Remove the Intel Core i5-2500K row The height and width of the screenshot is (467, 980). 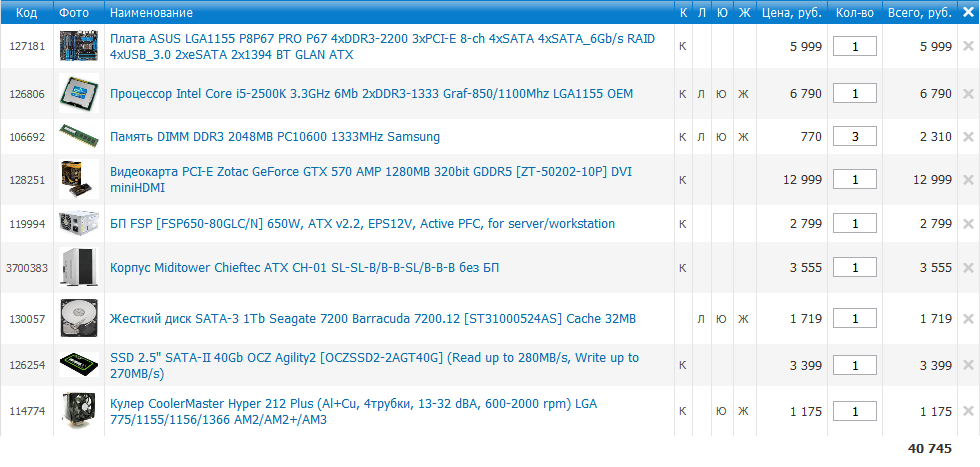point(968,94)
